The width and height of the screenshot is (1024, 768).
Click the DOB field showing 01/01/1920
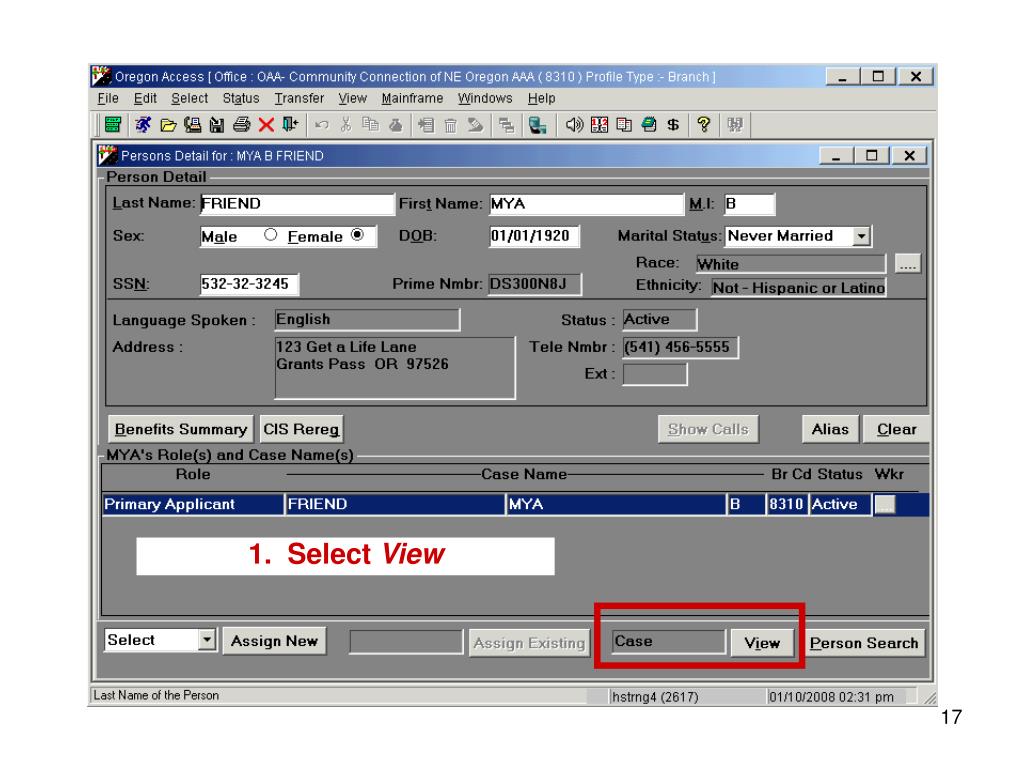tap(534, 236)
